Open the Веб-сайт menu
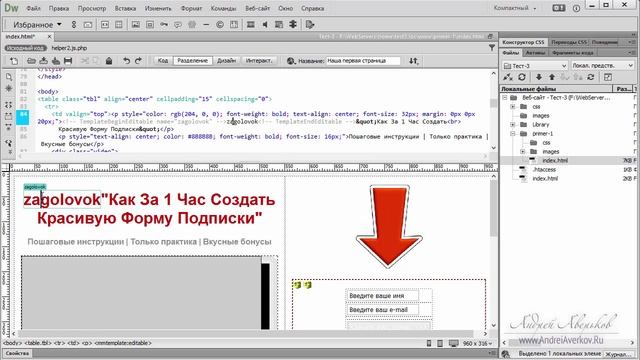Image resolution: width=640 pixels, height=360 pixels. 258,8
